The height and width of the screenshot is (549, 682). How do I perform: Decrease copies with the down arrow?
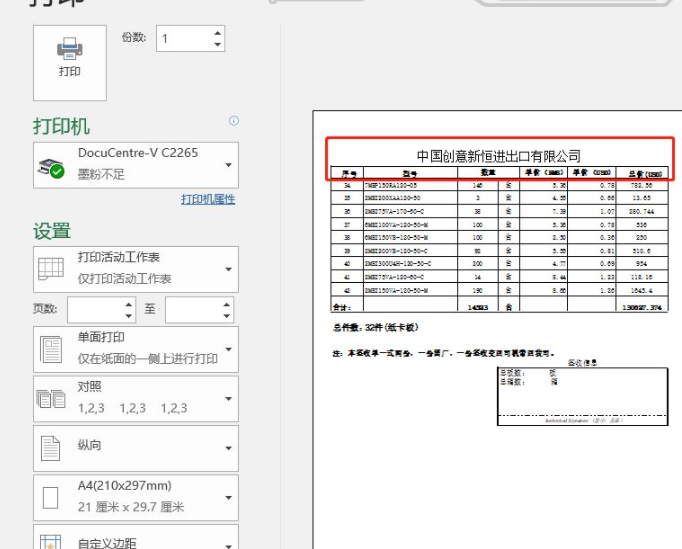[217, 45]
